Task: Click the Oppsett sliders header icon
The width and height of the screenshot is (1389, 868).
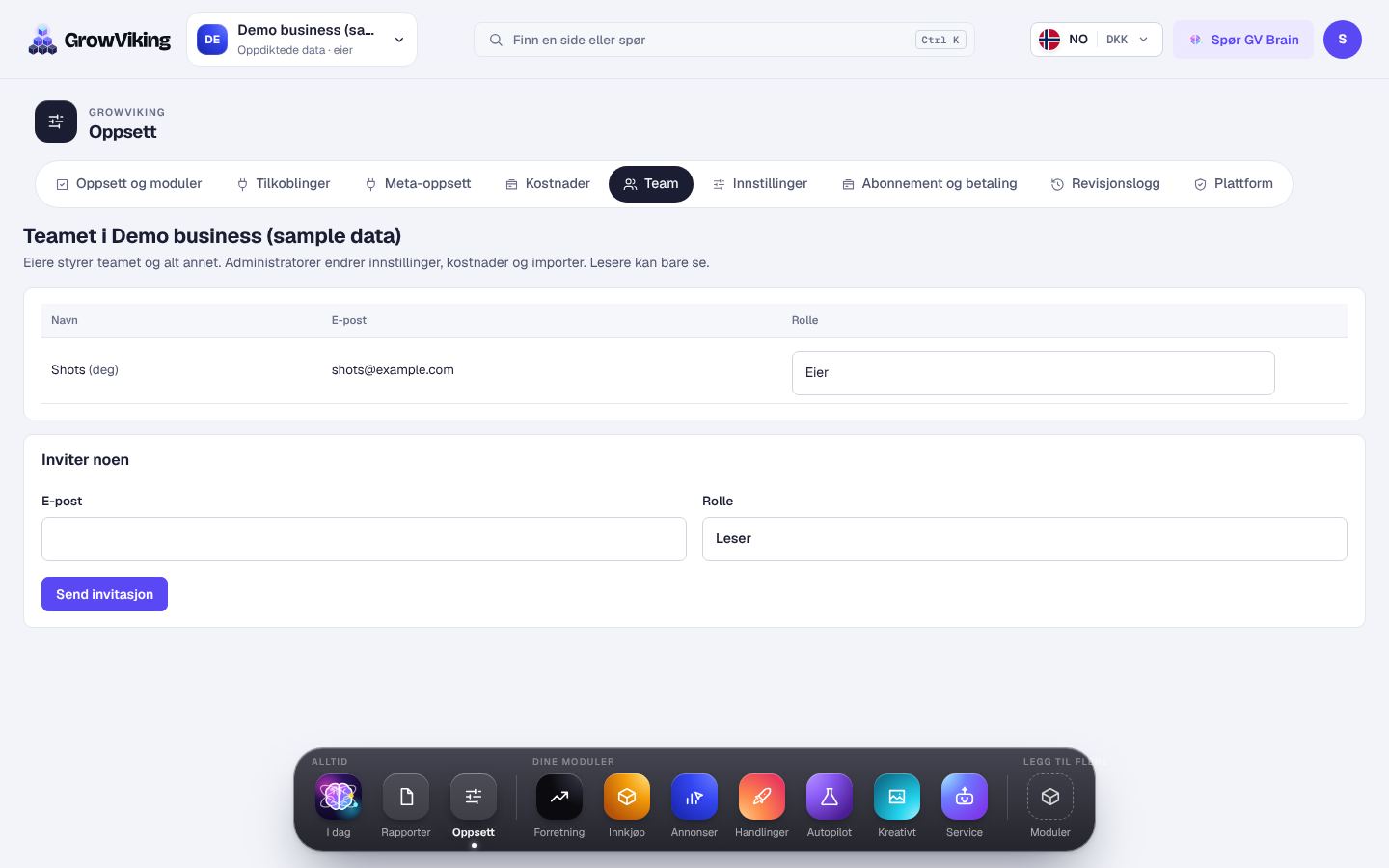Action: [56, 122]
